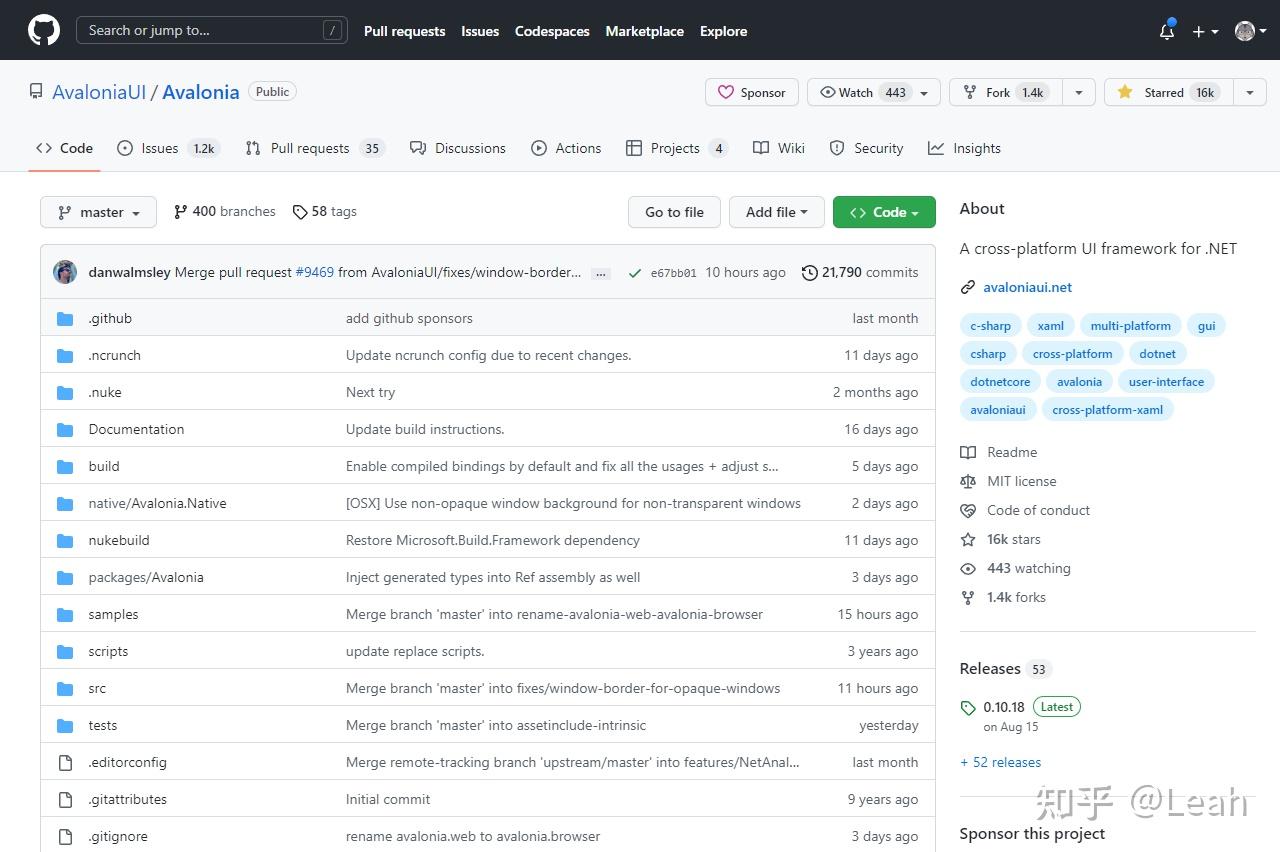Click the .github folder icon
1280x852 pixels.
pyautogui.click(x=65, y=319)
